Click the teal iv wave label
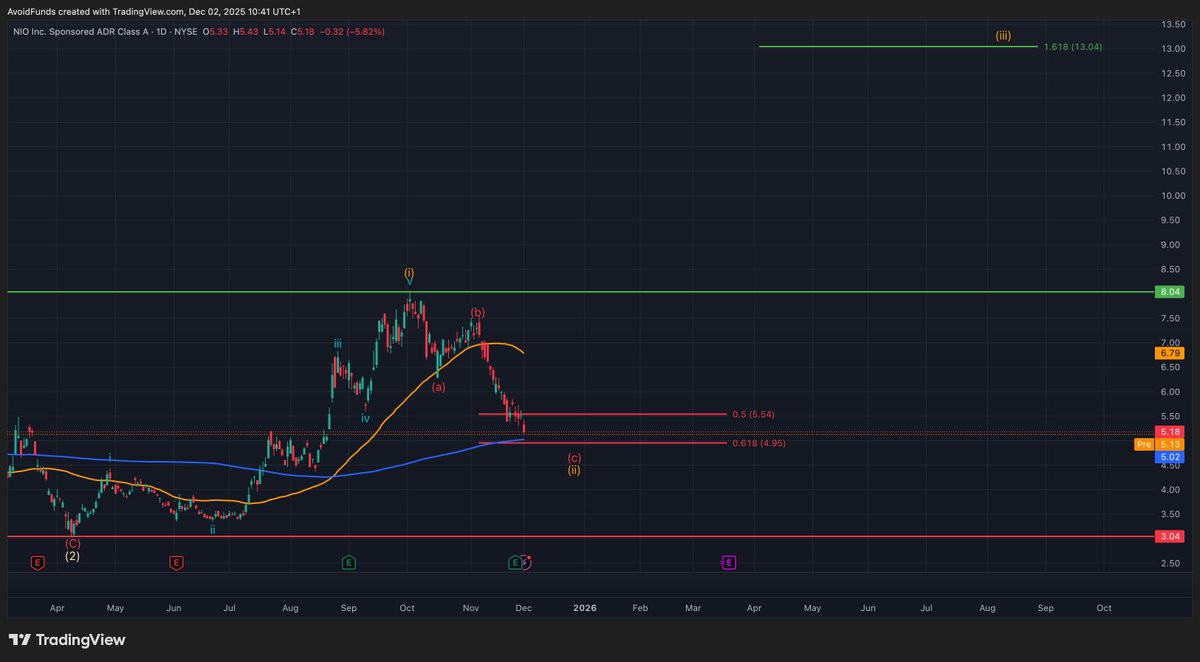The width and height of the screenshot is (1200, 662). click(x=365, y=418)
